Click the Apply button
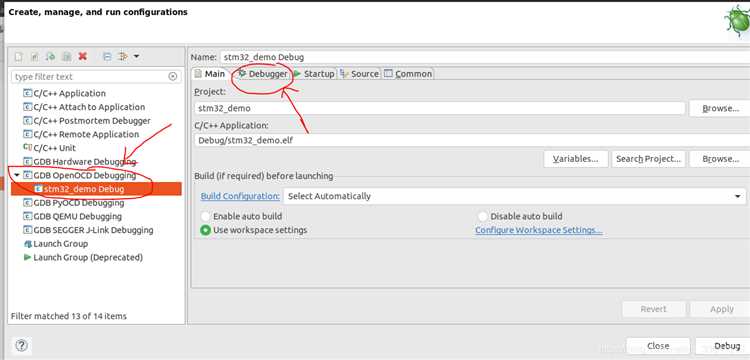 click(720, 309)
